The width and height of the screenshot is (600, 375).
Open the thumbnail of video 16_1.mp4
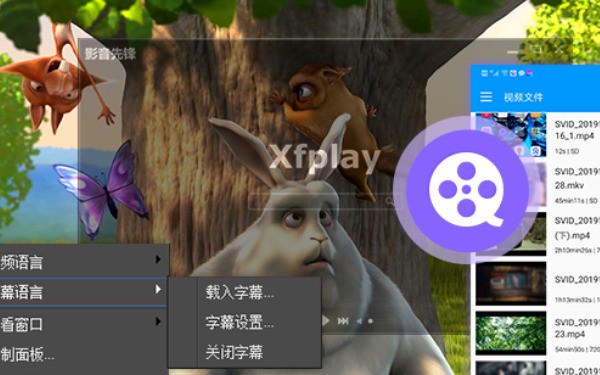point(511,135)
